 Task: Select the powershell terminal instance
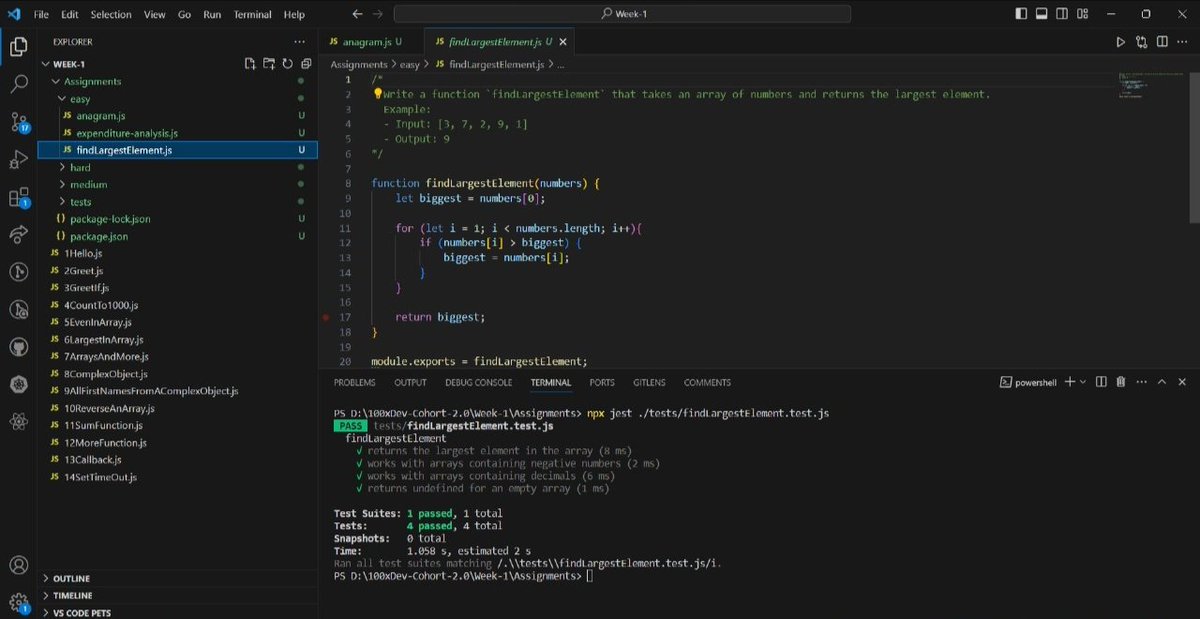point(1028,382)
